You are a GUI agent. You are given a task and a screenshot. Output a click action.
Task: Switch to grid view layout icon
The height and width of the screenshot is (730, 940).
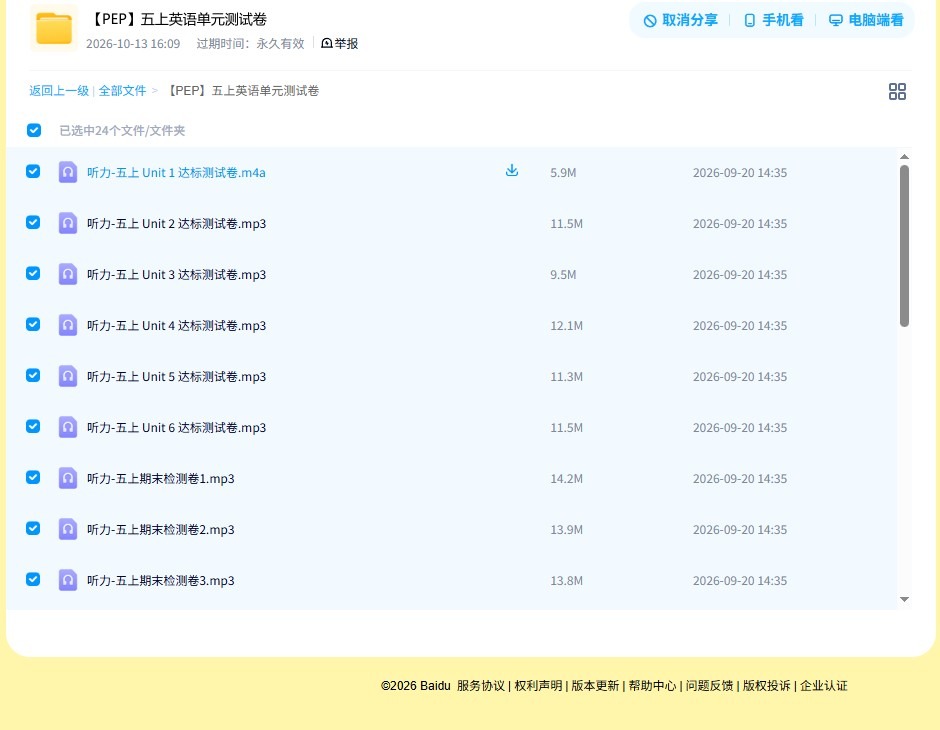(x=897, y=91)
